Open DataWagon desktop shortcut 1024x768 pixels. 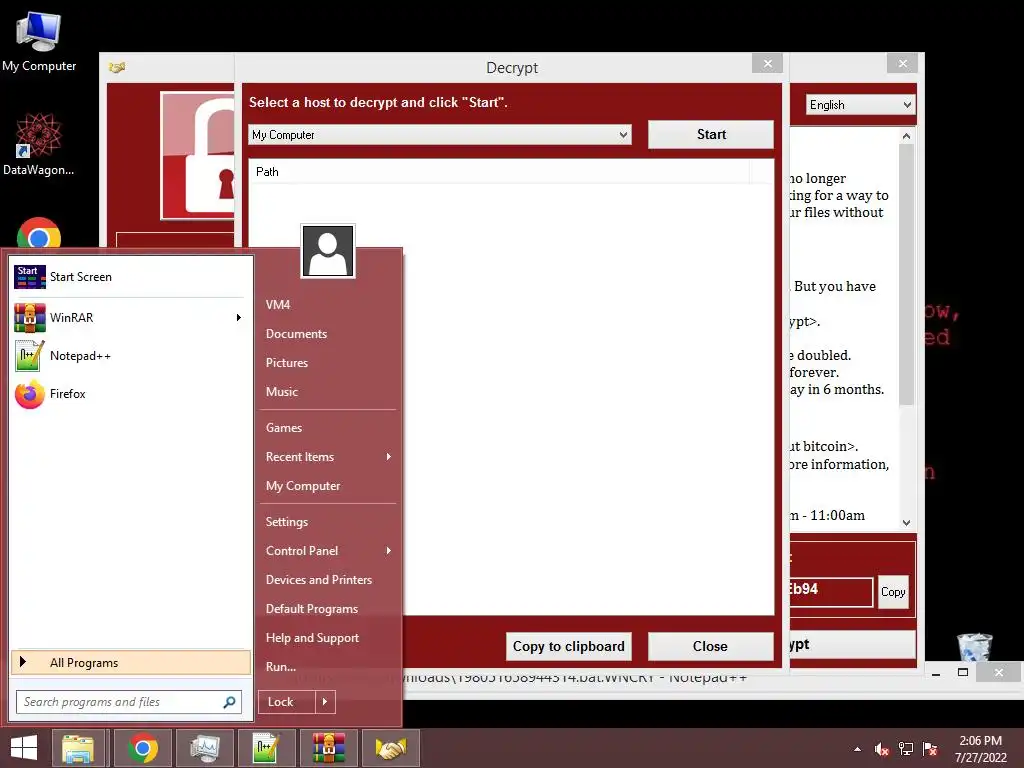(x=38, y=144)
